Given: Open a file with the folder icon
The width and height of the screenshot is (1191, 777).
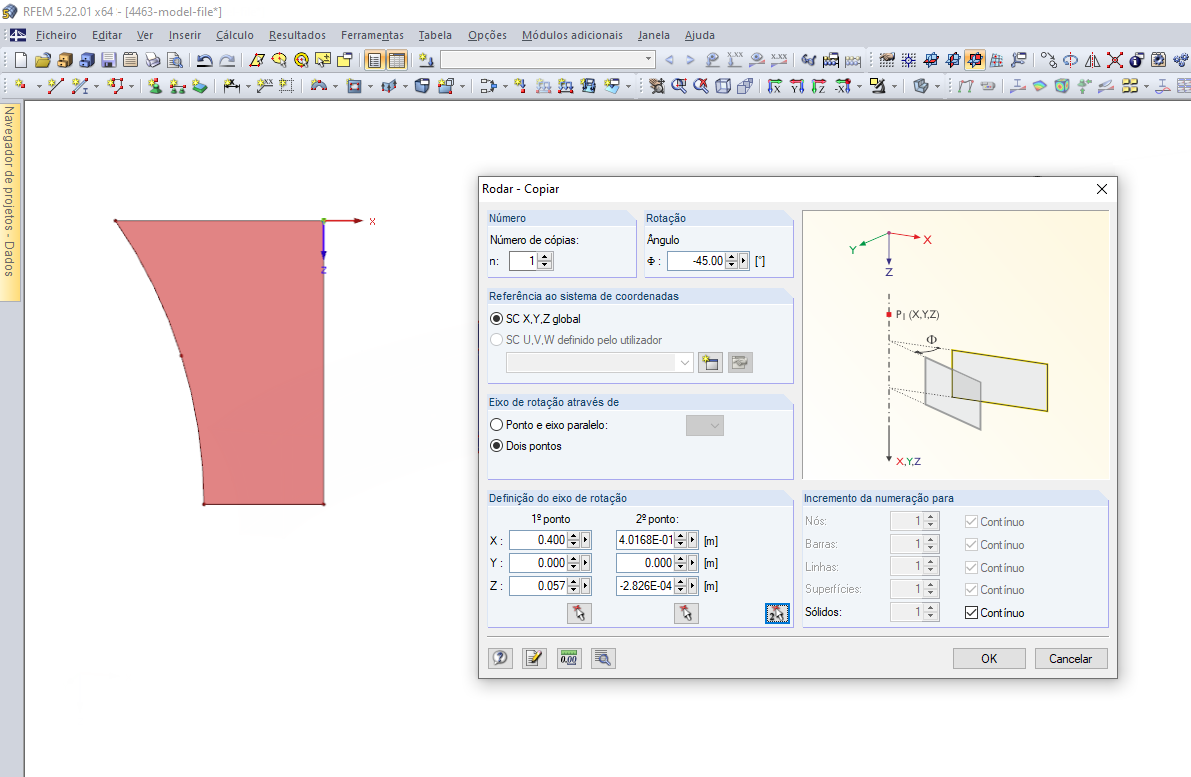Looking at the screenshot, I should point(43,60).
